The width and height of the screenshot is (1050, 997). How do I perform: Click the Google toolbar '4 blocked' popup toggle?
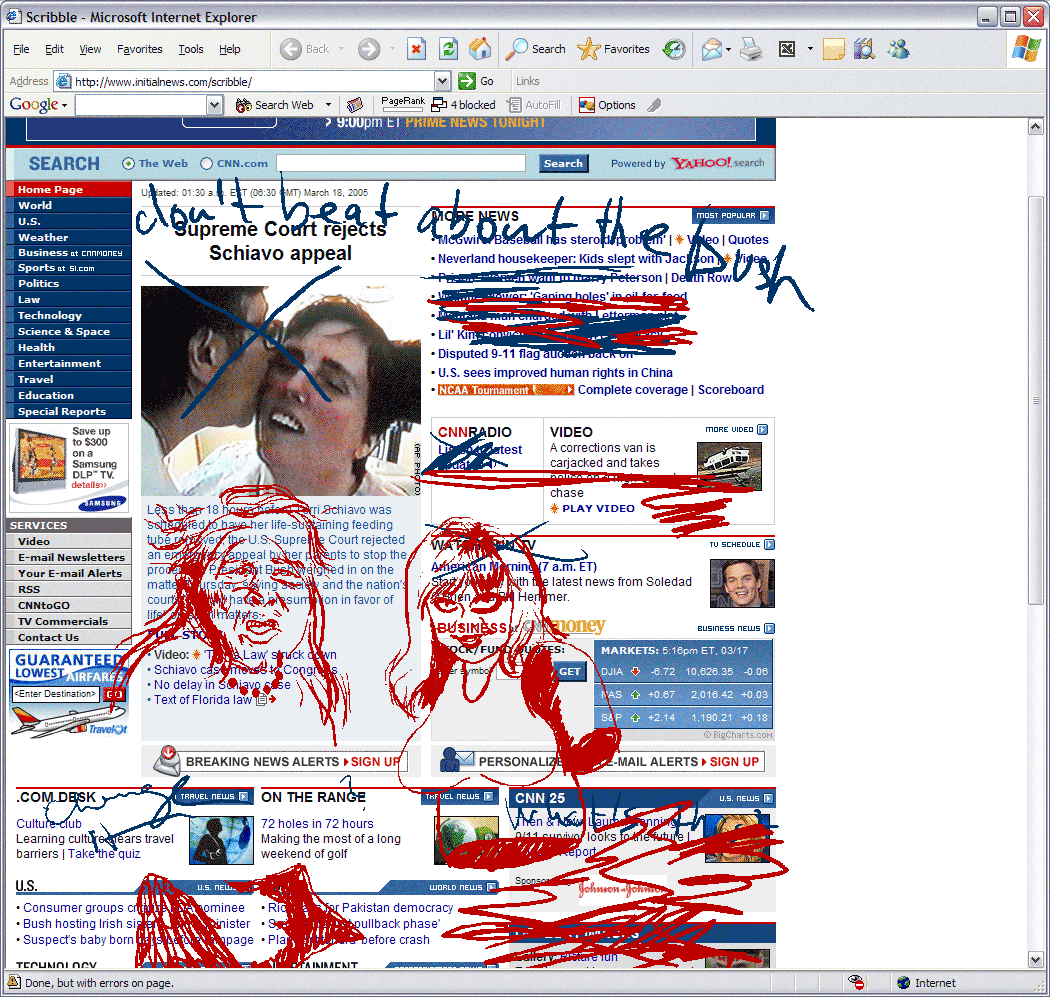coord(463,105)
